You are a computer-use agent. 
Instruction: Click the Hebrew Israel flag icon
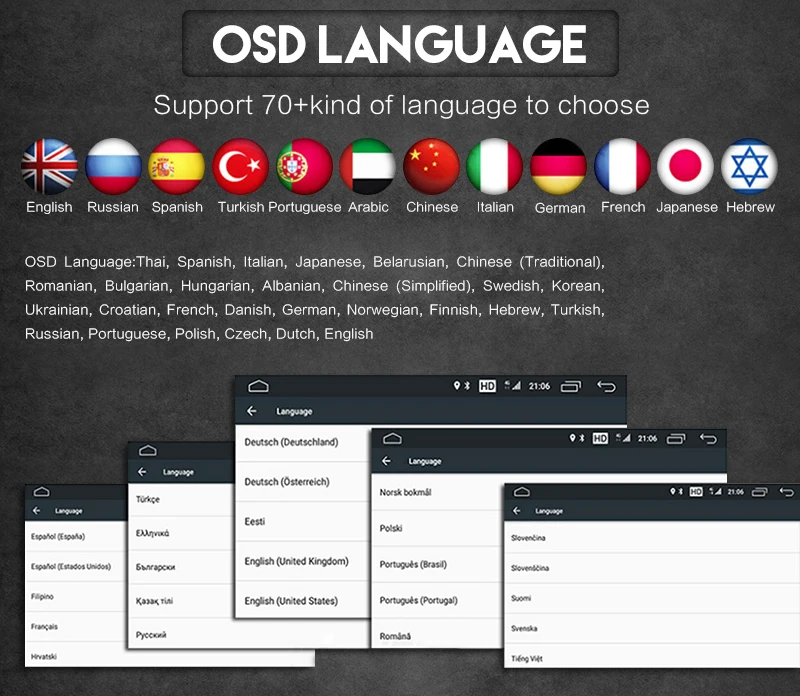(749, 166)
